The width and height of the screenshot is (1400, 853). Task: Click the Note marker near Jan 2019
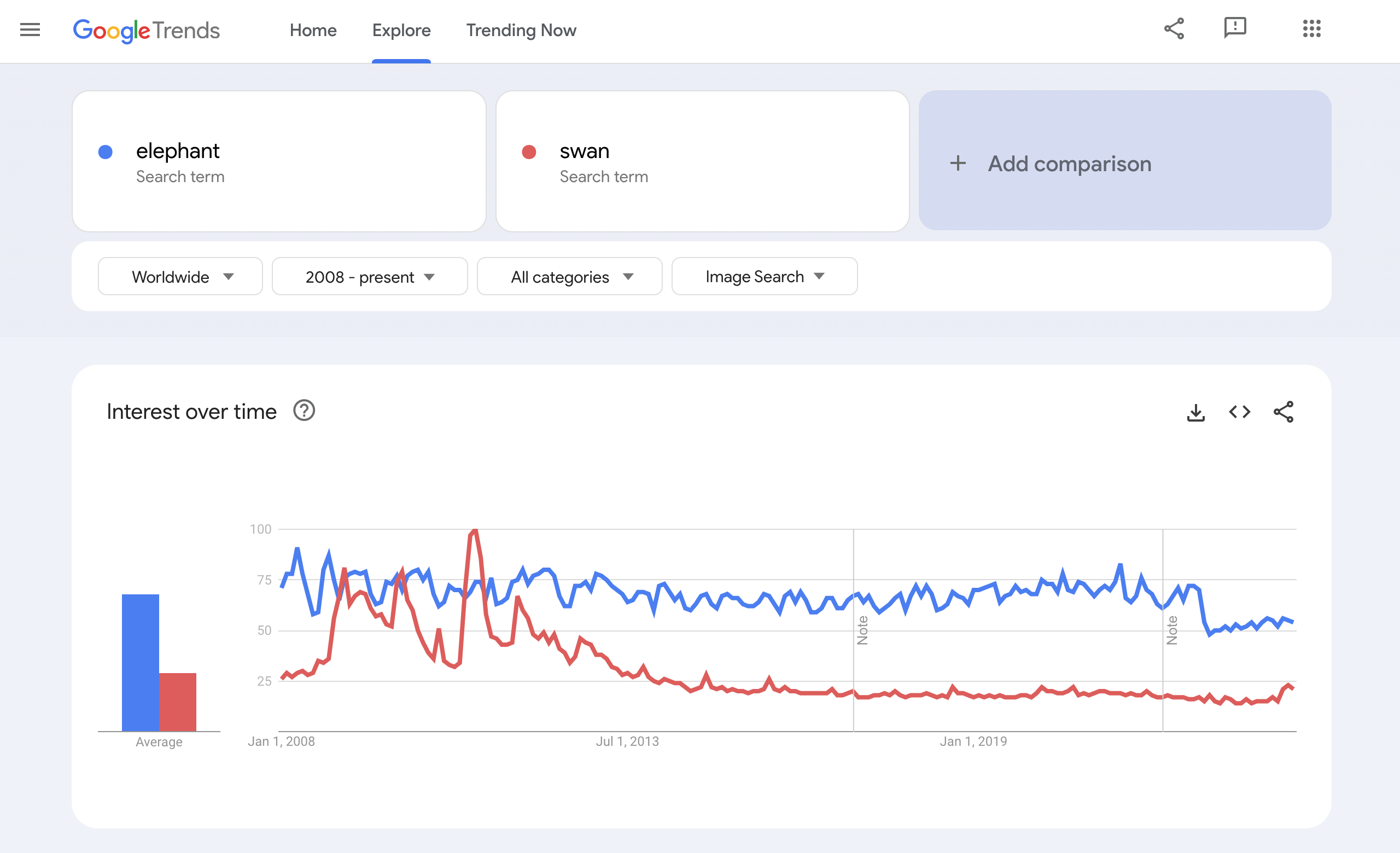[862, 630]
